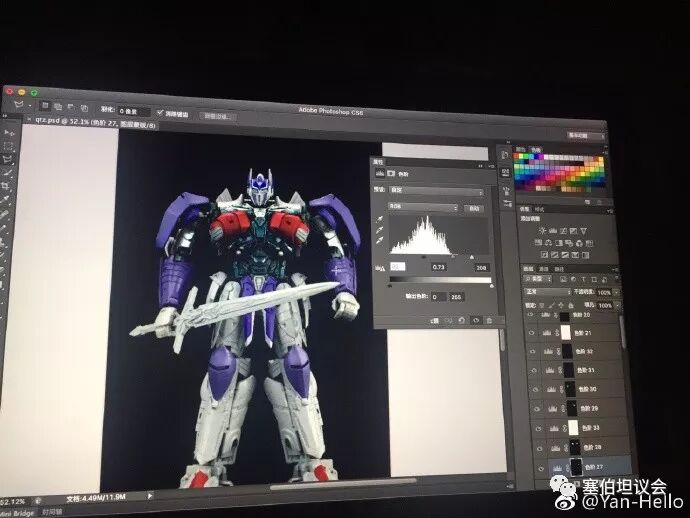Image resolution: width=690 pixels, height=518 pixels.
Task: Click the lock position icon in Layers
Action: (561, 305)
